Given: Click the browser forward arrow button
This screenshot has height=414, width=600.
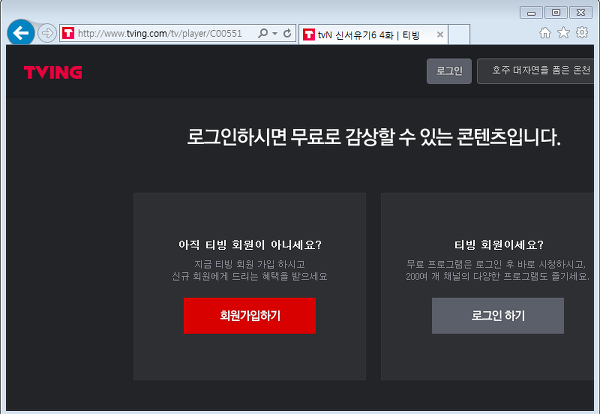Looking at the screenshot, I should pyautogui.click(x=47, y=33).
